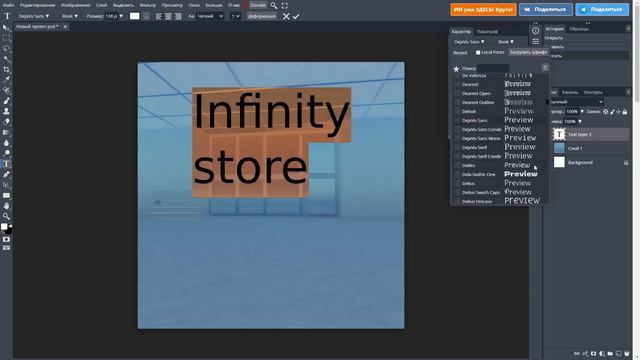Open the Изображение menu
Screen dimensions: 640x360
pos(76,5)
